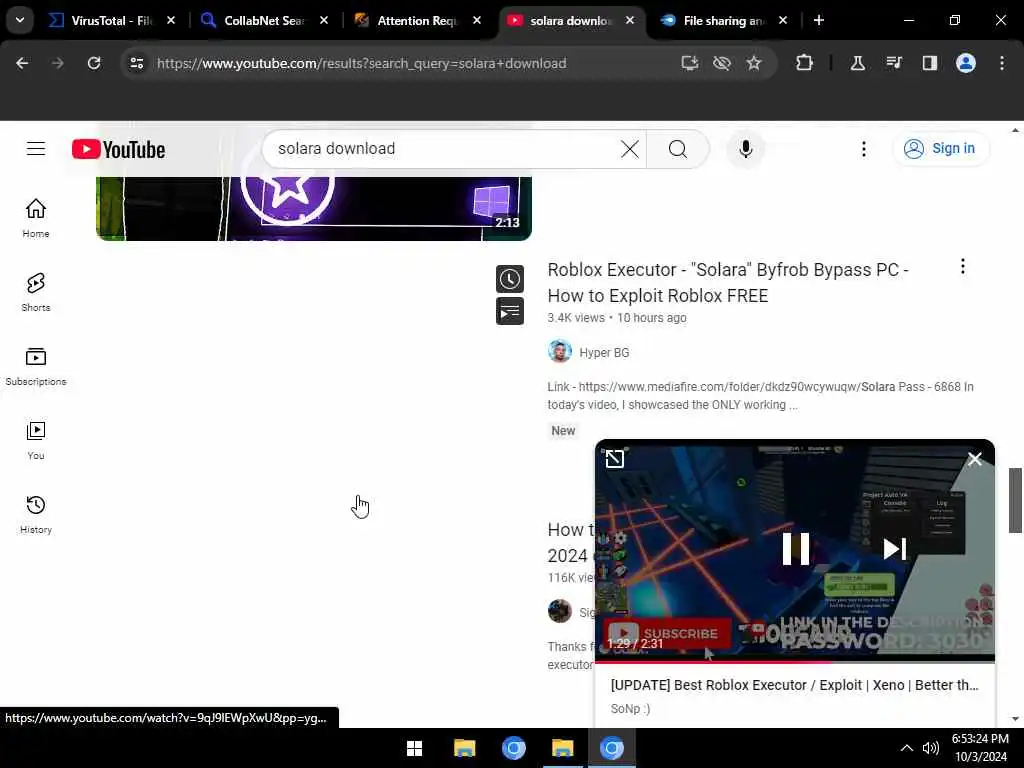Image resolution: width=1024 pixels, height=768 pixels.
Task: Search with your voice microphone
Action: click(745, 149)
